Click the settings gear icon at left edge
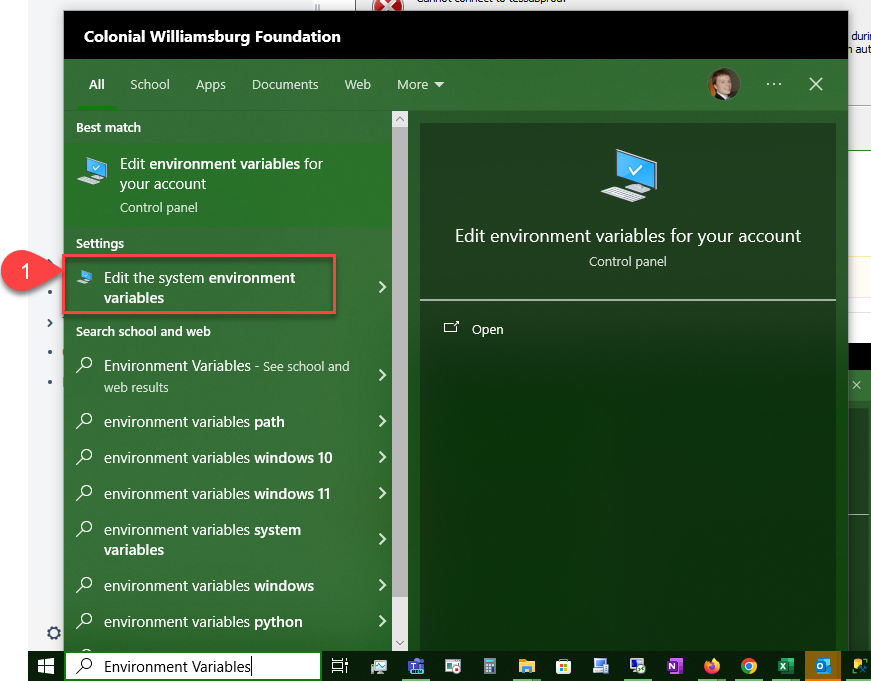 [54, 633]
